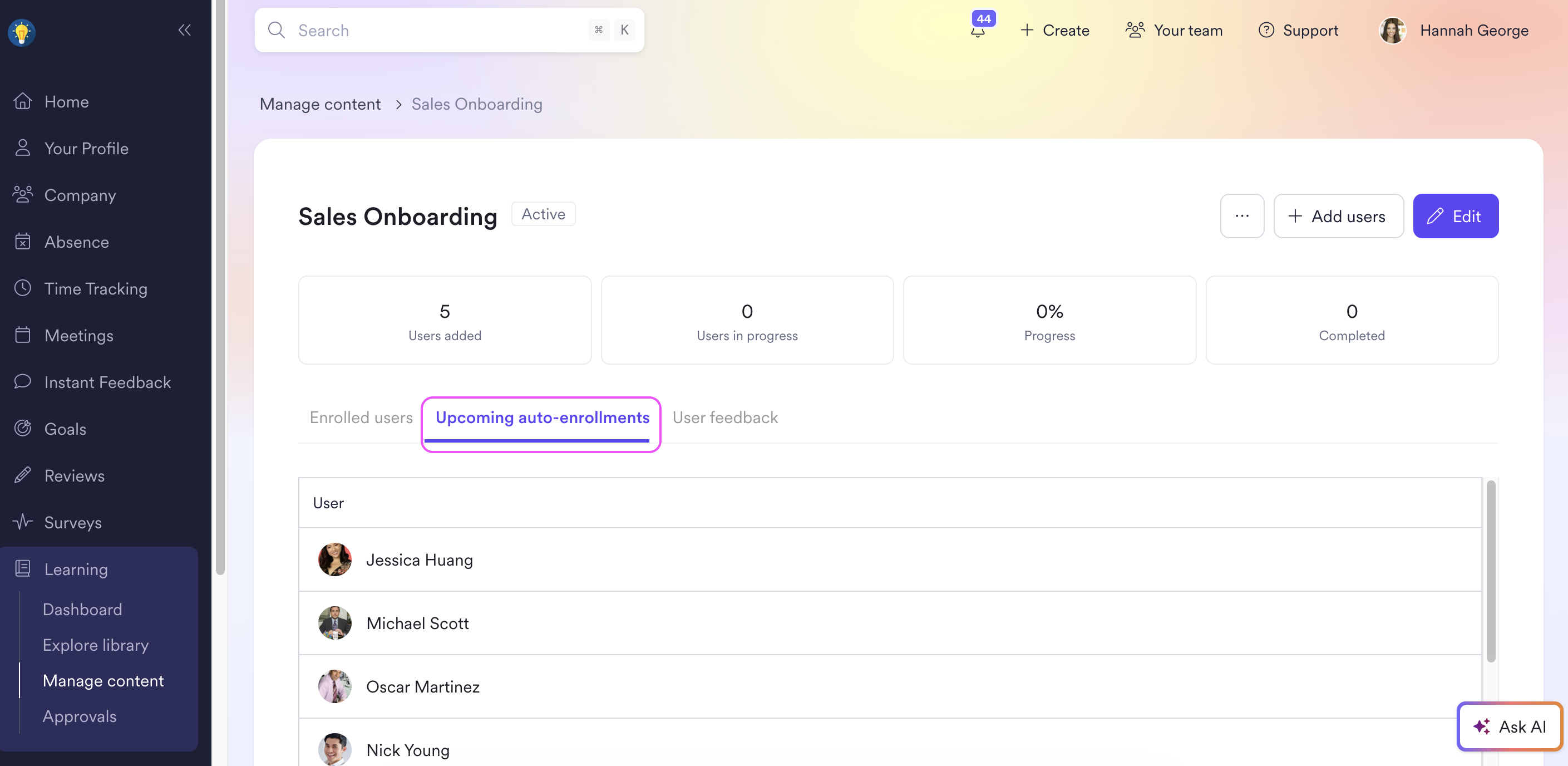Open notifications bell with 44 badge
The image size is (1568, 766).
coord(978,30)
